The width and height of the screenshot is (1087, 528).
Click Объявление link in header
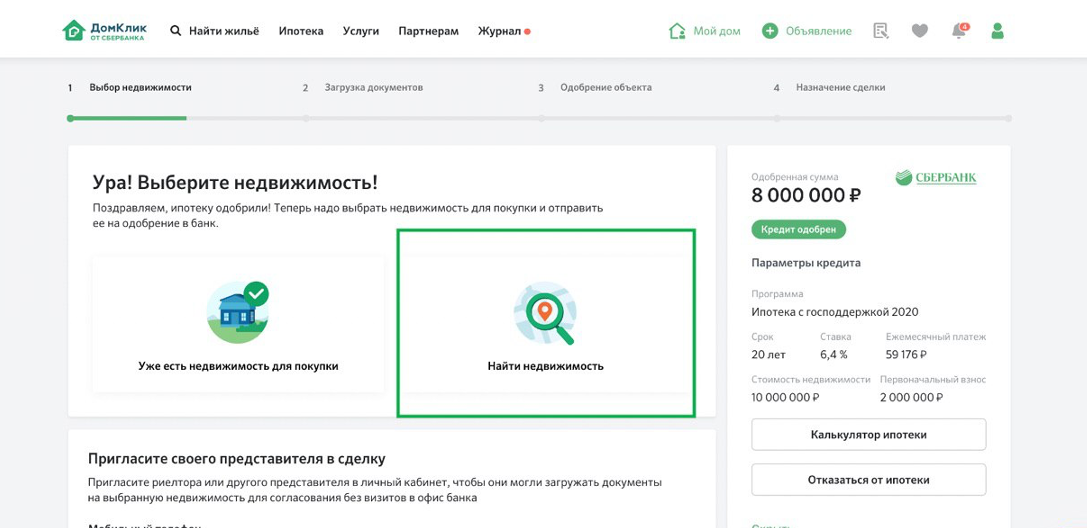tap(819, 31)
